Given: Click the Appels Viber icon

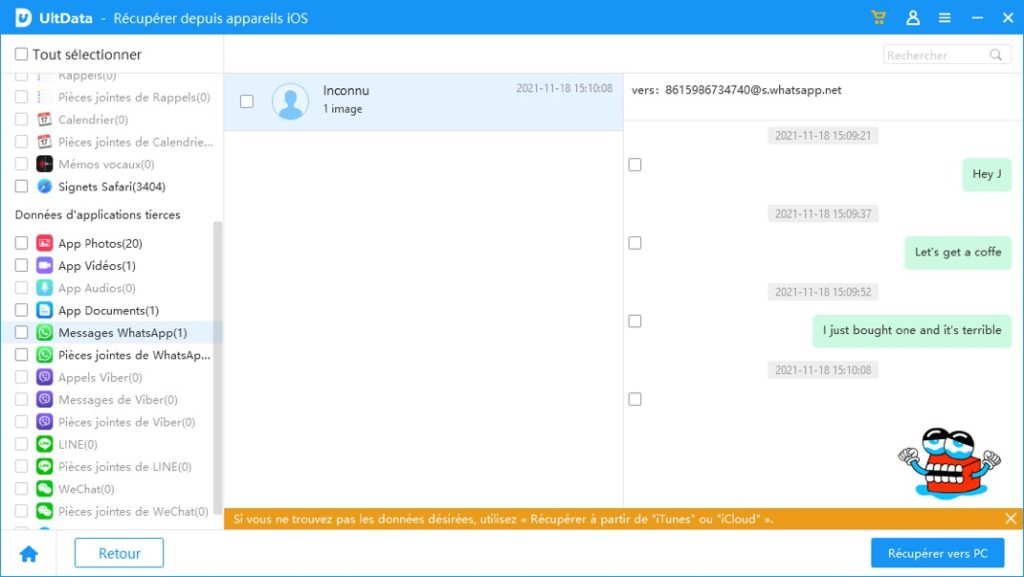Looking at the screenshot, I should click(x=44, y=377).
